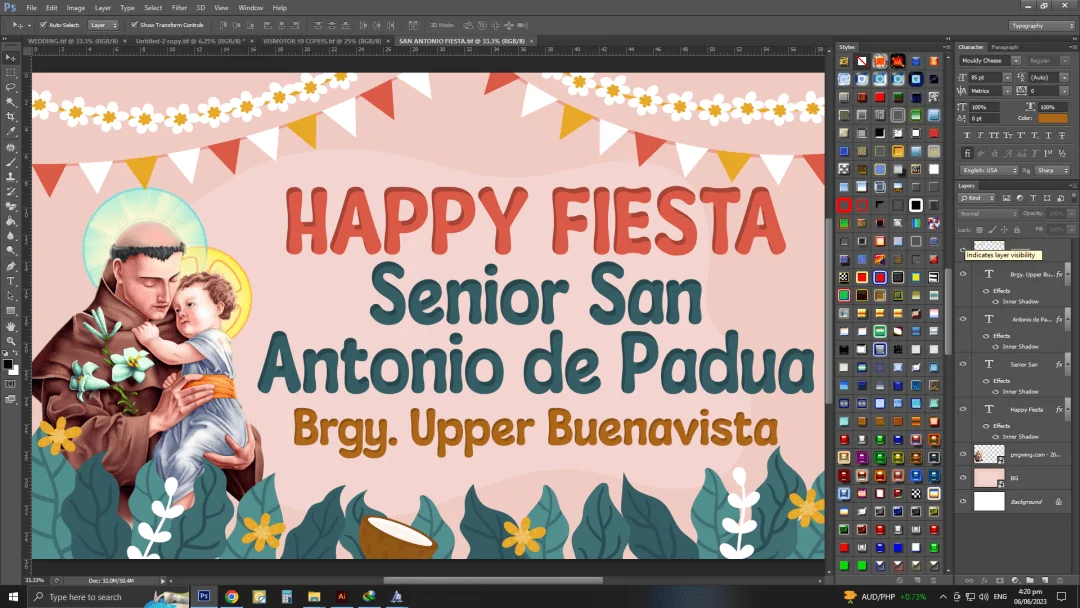1080x608 pixels.
Task: Click the horizontal scrollbar below the canvas
Action: pos(492,580)
